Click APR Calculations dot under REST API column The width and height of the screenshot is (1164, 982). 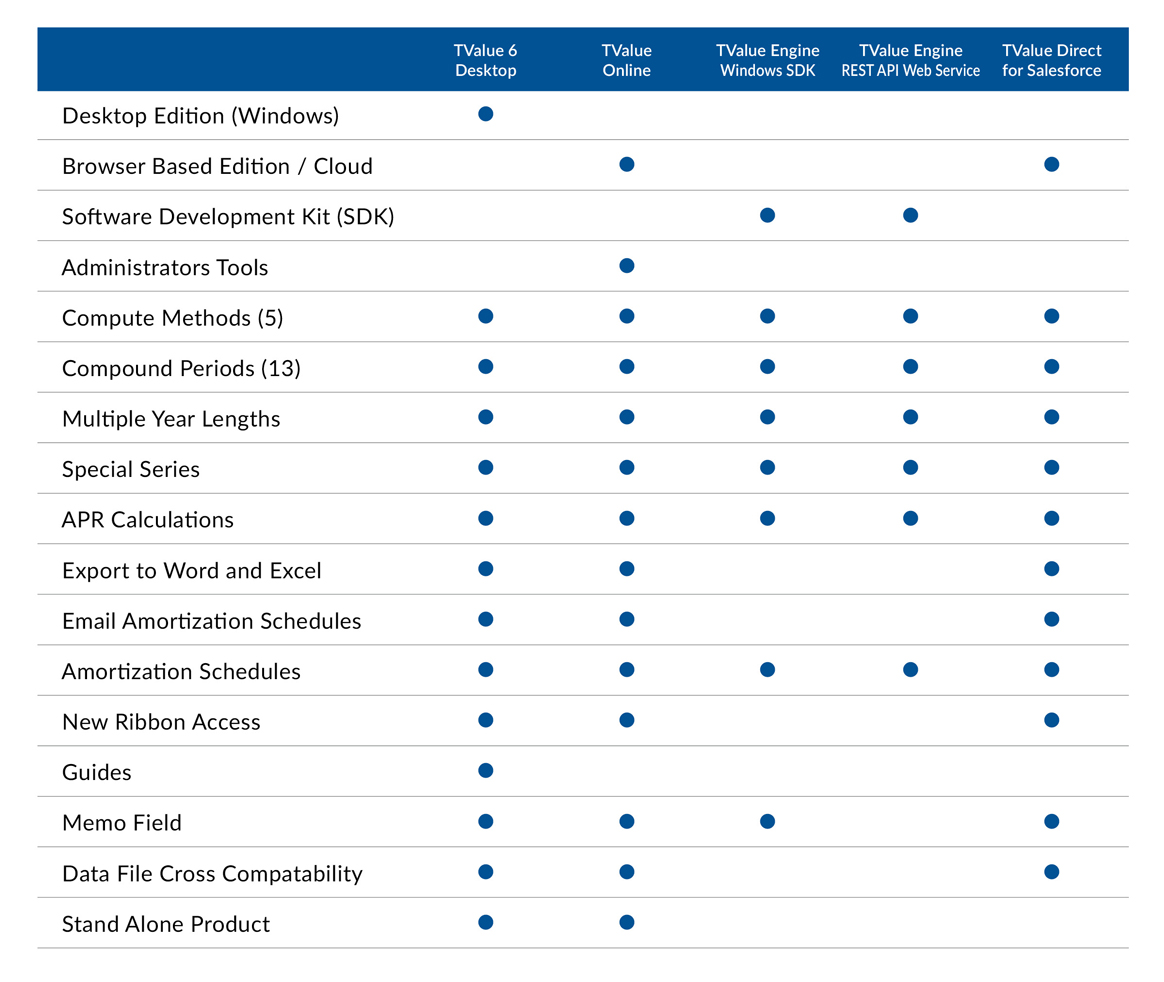click(910, 518)
